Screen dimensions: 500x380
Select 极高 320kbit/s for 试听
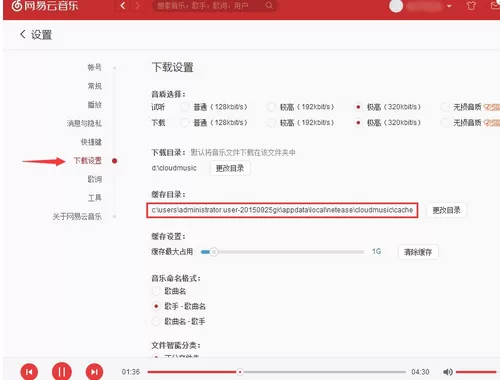click(358, 107)
